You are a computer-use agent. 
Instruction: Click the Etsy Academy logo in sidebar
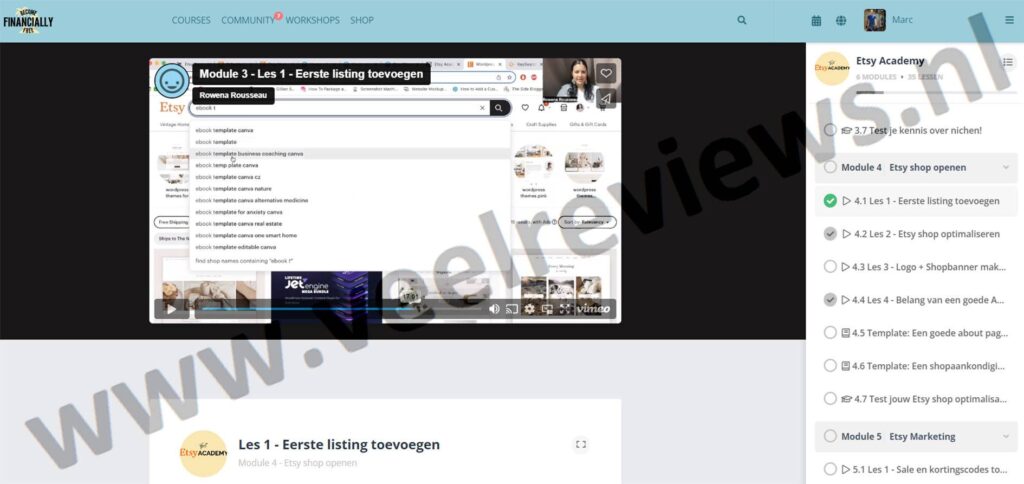832,68
